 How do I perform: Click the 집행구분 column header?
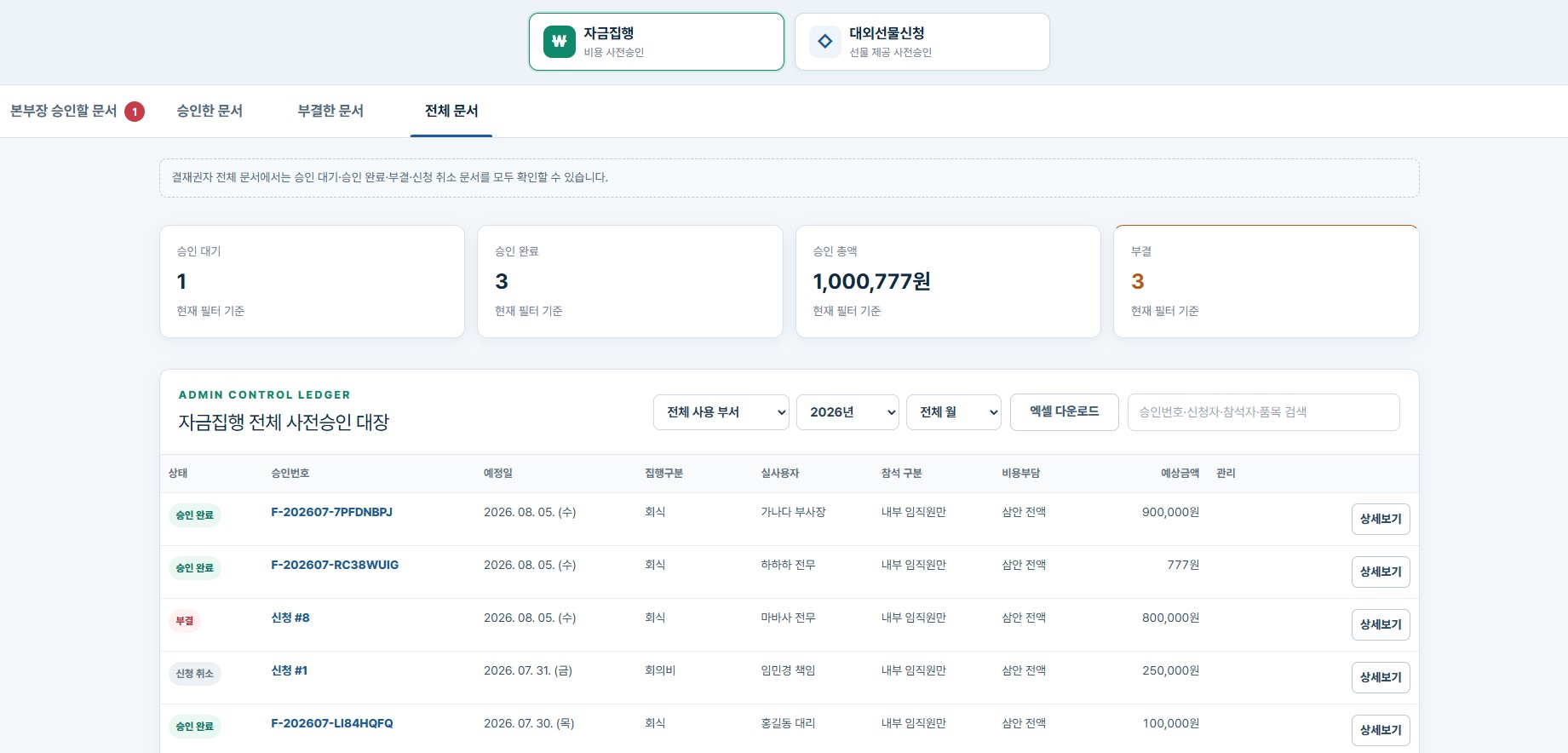click(664, 473)
